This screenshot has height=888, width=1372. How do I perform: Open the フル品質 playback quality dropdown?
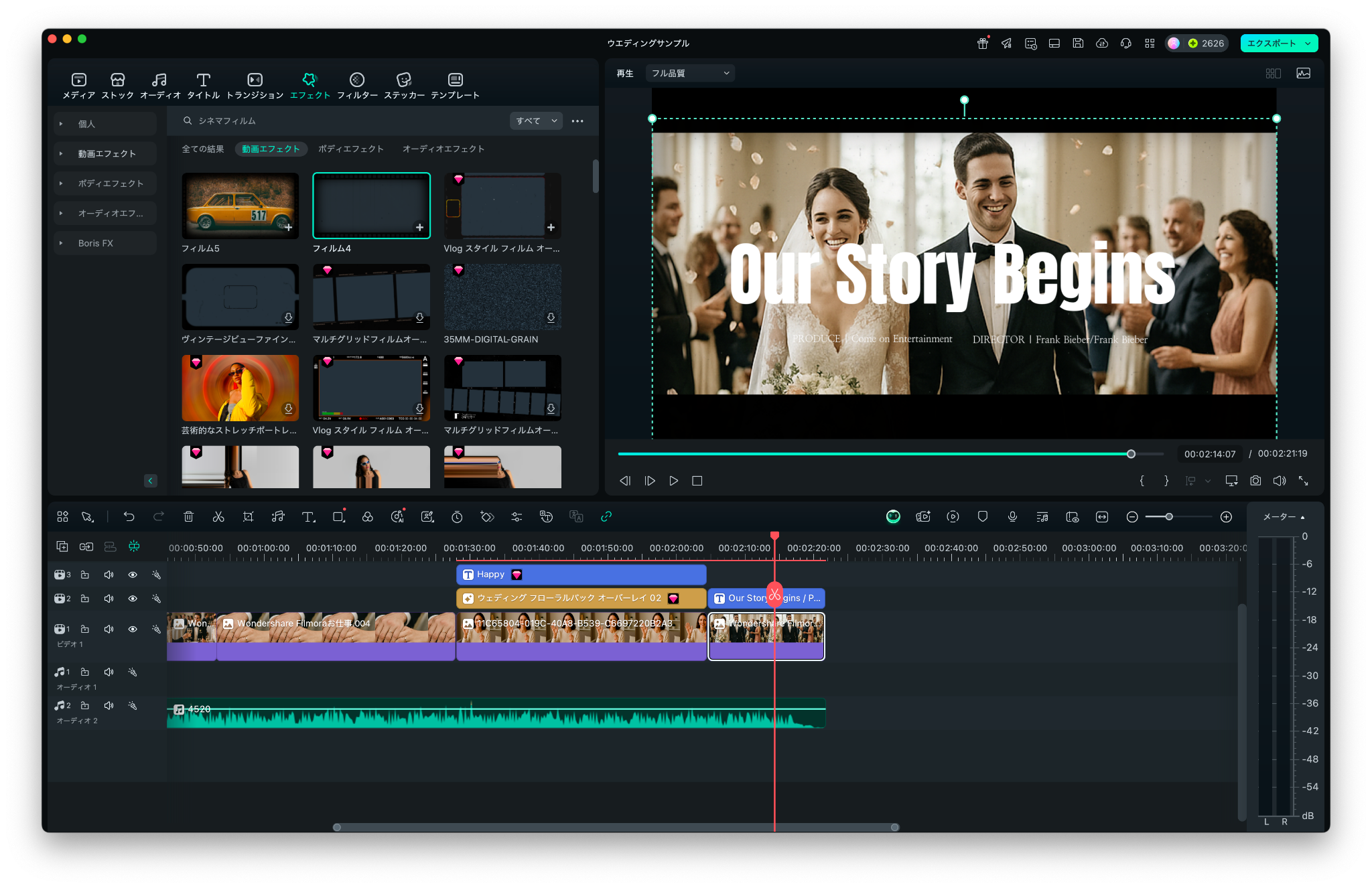pos(690,73)
